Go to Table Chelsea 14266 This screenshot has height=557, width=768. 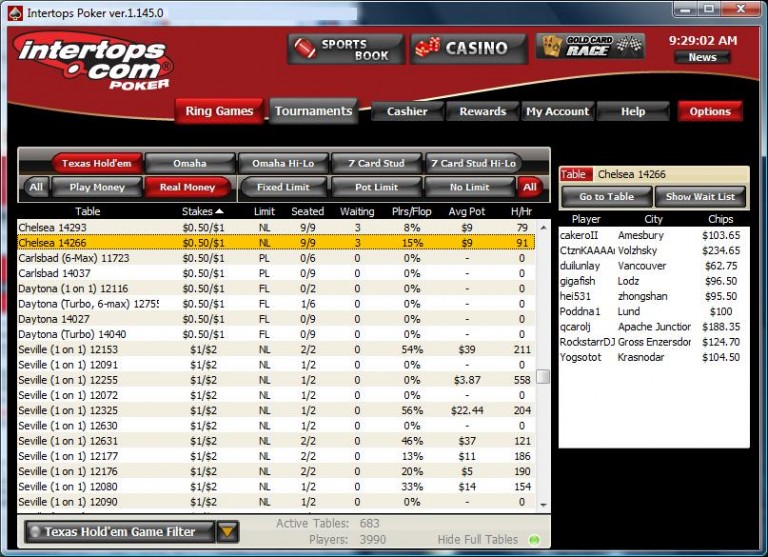click(x=606, y=196)
